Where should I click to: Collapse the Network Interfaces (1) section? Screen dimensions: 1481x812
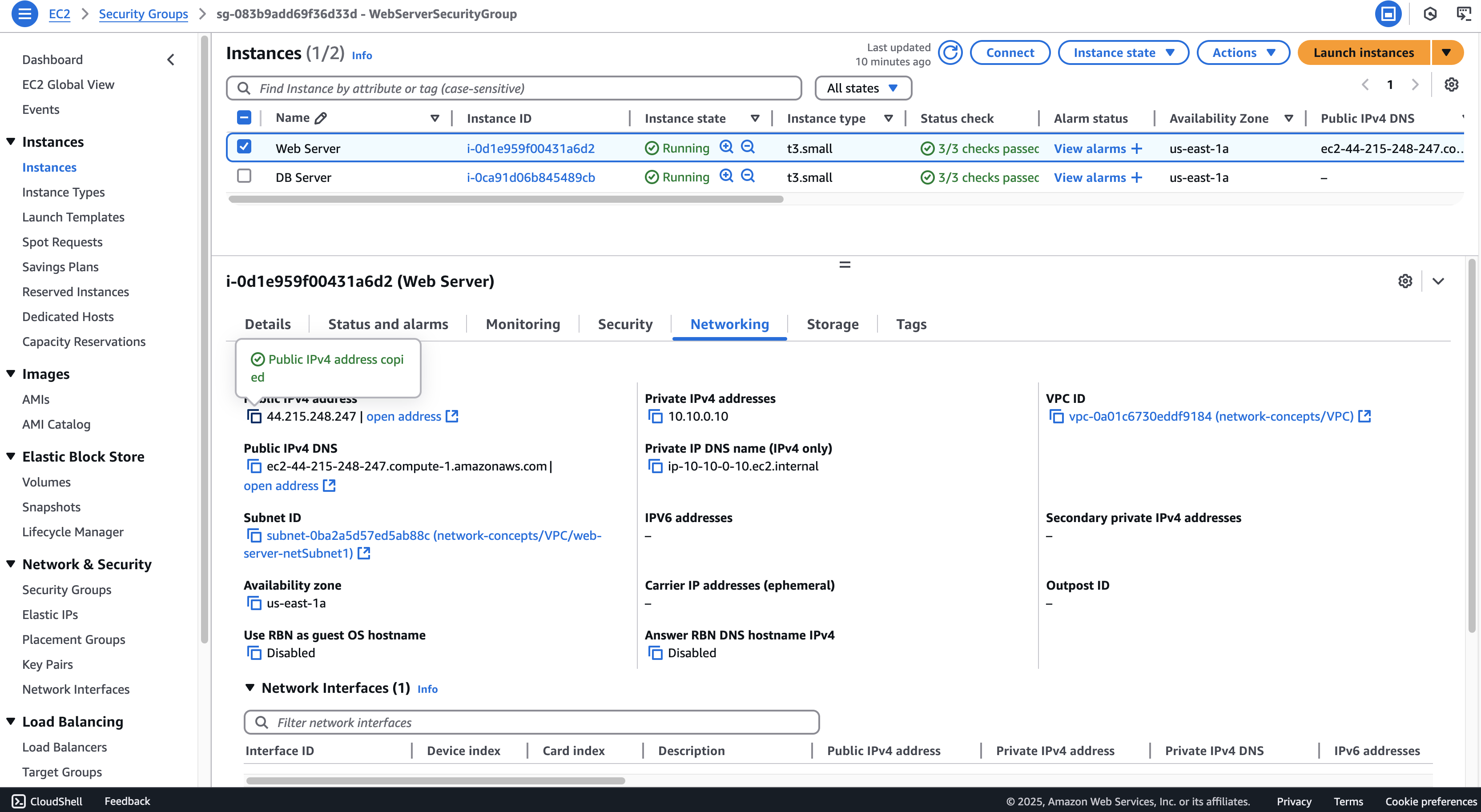coord(250,687)
